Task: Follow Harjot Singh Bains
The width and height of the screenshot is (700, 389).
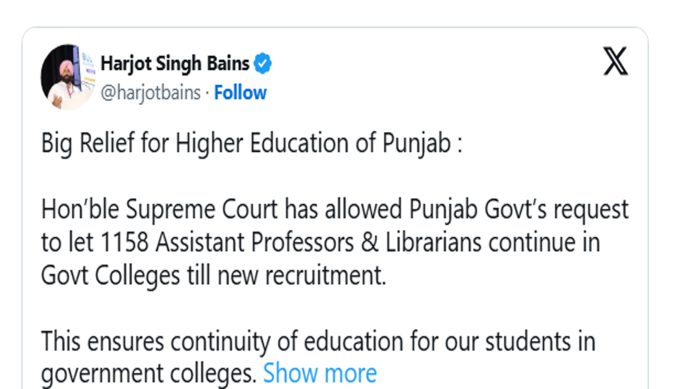Action: click(x=240, y=93)
